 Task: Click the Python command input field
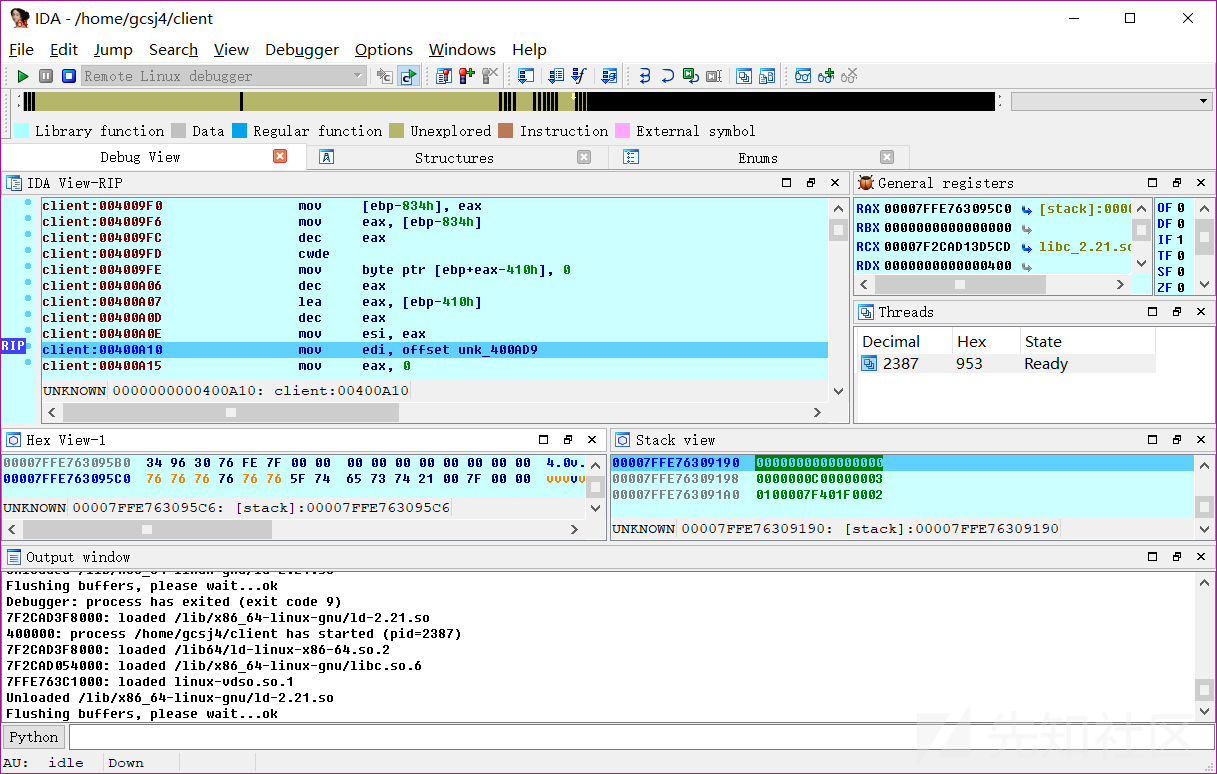tap(639, 737)
